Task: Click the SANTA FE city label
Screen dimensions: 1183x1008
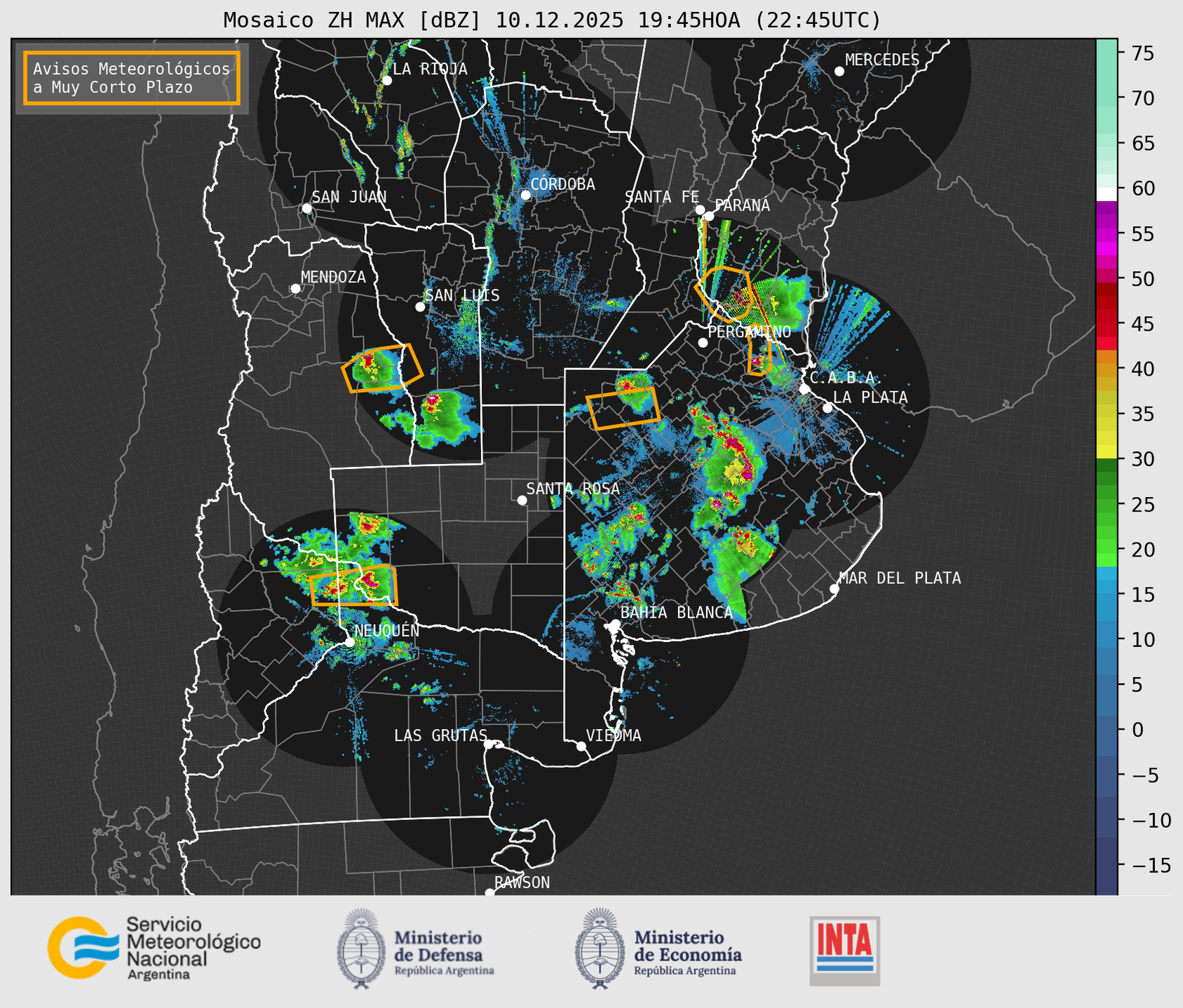Action: (x=662, y=197)
